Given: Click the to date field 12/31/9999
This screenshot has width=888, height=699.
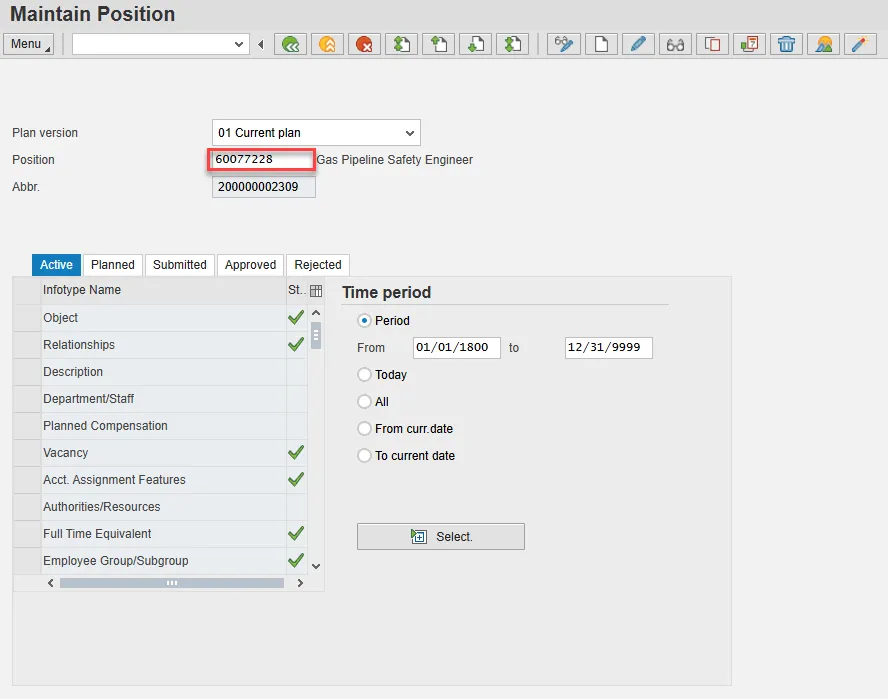Looking at the screenshot, I should click(x=608, y=348).
